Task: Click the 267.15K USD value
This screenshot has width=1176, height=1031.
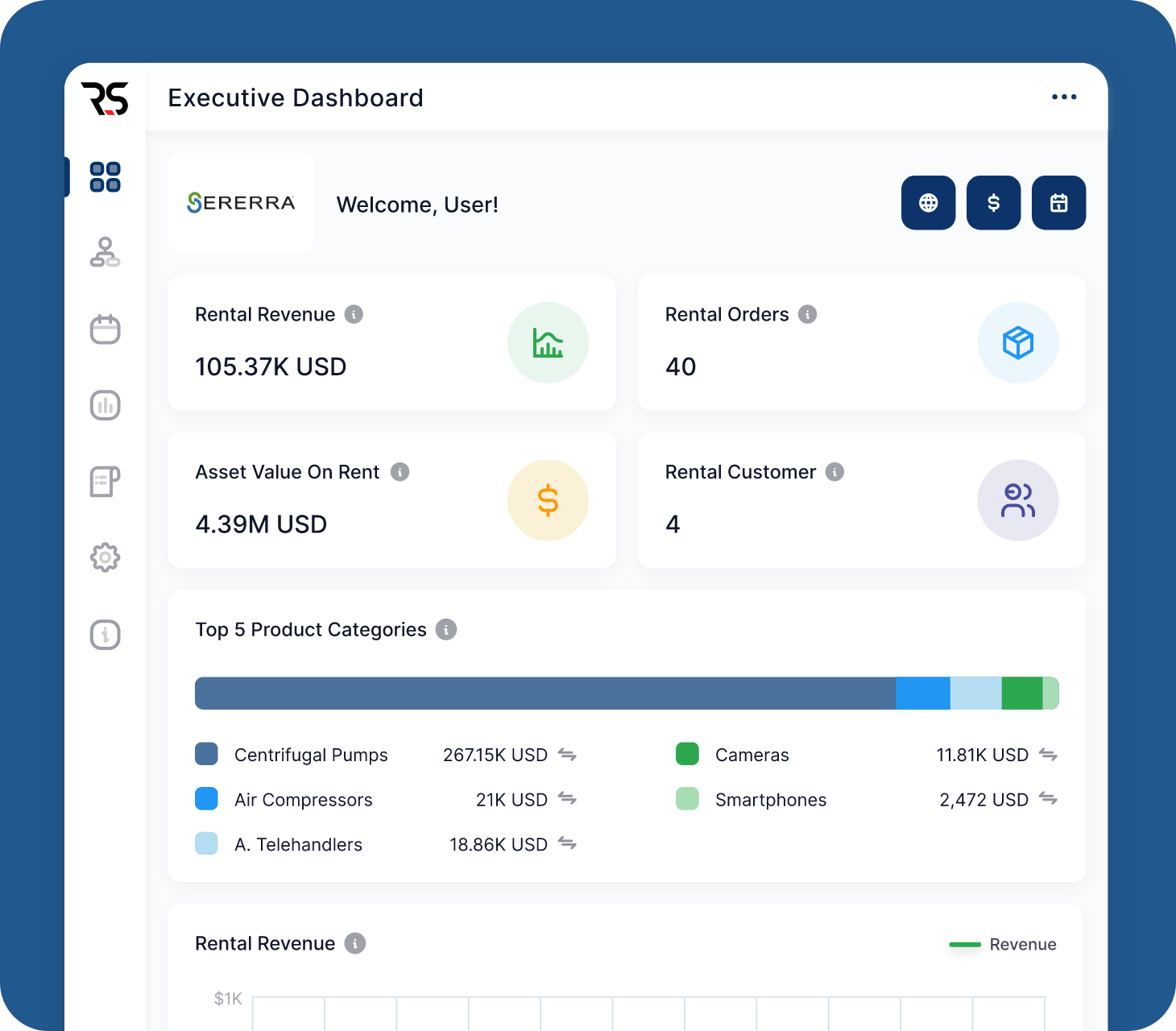Action: [495, 755]
